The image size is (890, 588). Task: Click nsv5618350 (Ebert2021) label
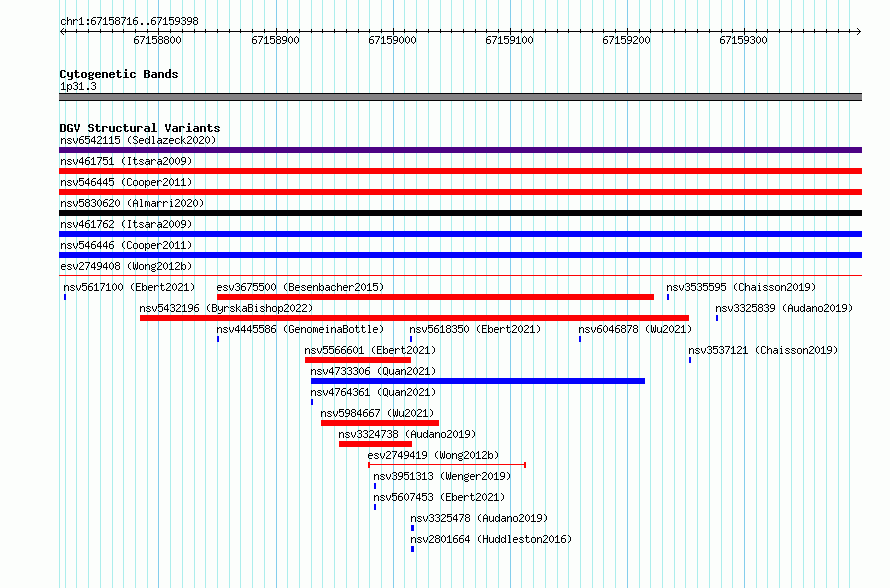[x=475, y=329]
